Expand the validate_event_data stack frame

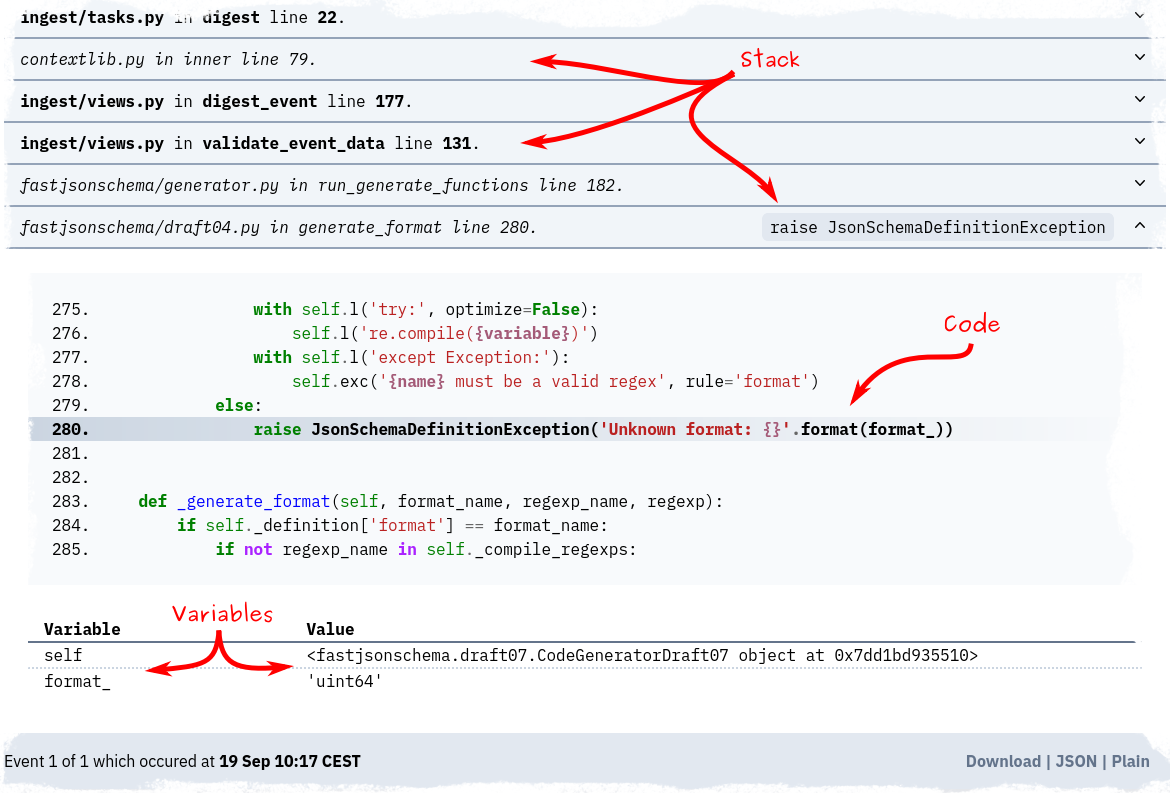click(1139, 142)
